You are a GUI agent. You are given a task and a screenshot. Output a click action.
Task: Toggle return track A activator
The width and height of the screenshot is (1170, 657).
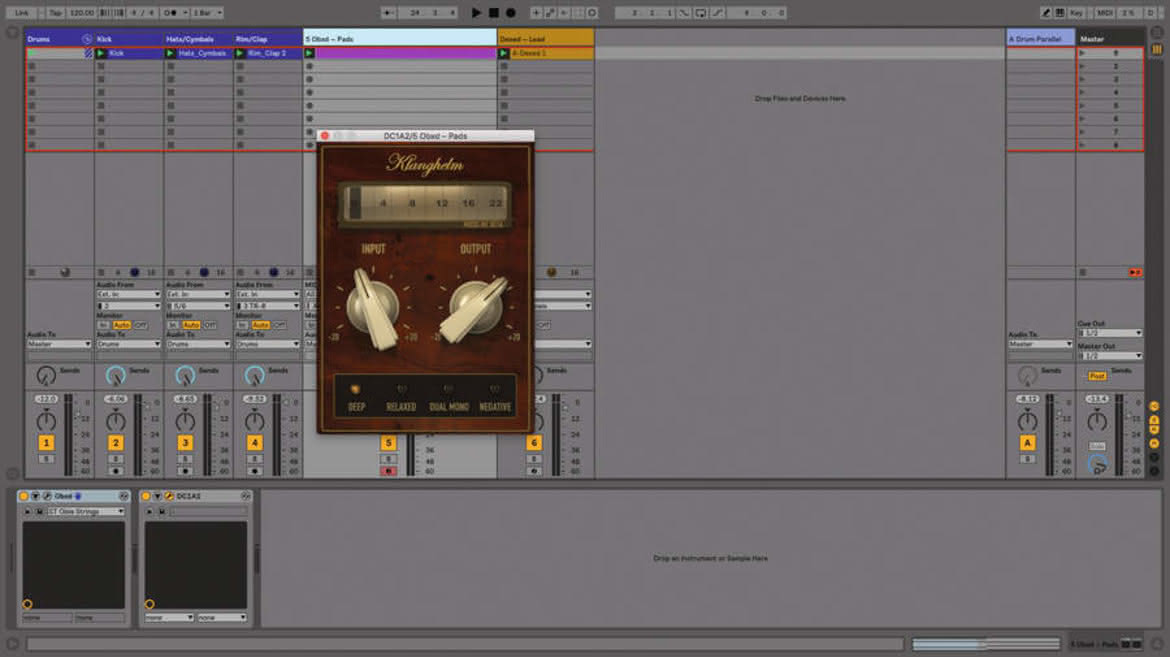(1027, 443)
